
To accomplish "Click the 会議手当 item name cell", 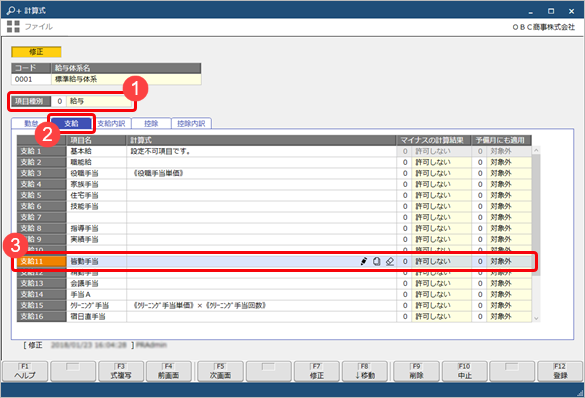I will point(96,283).
